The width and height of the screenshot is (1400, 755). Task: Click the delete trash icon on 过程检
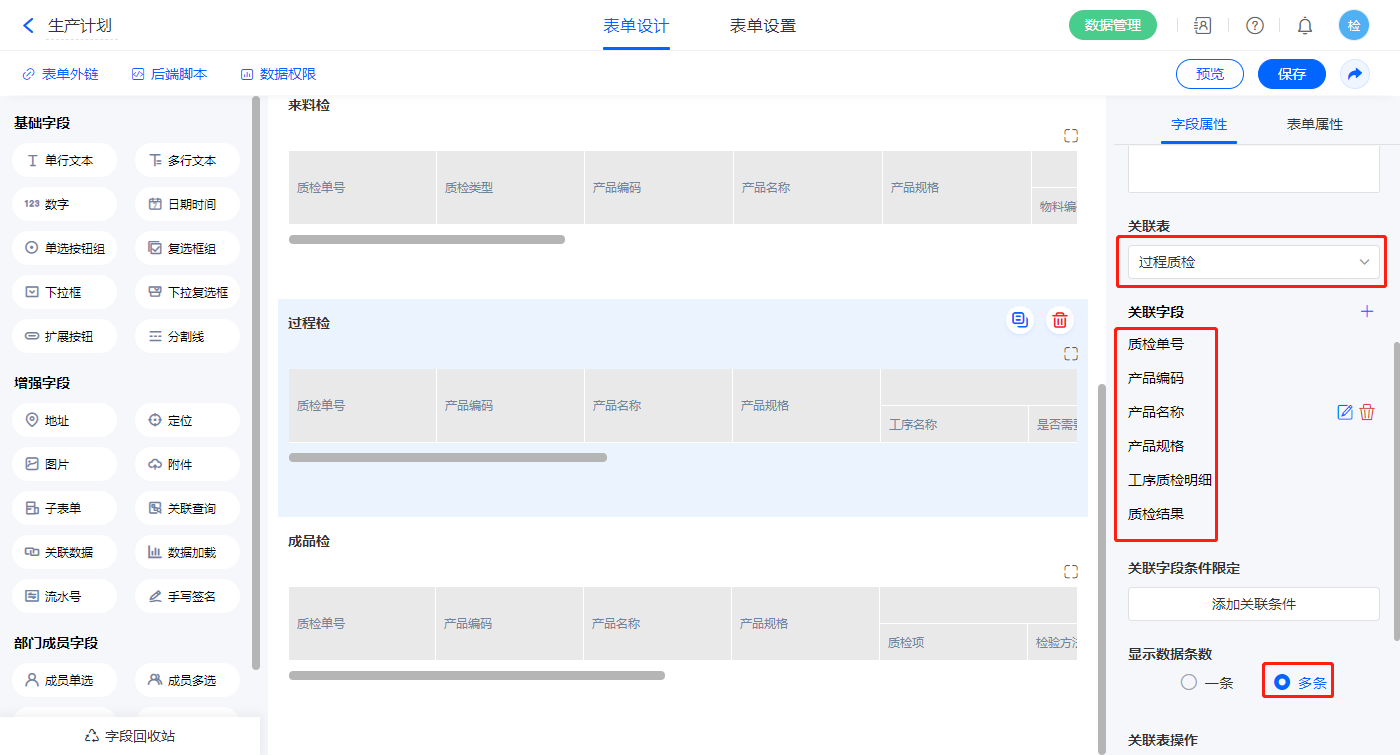pyautogui.click(x=1060, y=321)
